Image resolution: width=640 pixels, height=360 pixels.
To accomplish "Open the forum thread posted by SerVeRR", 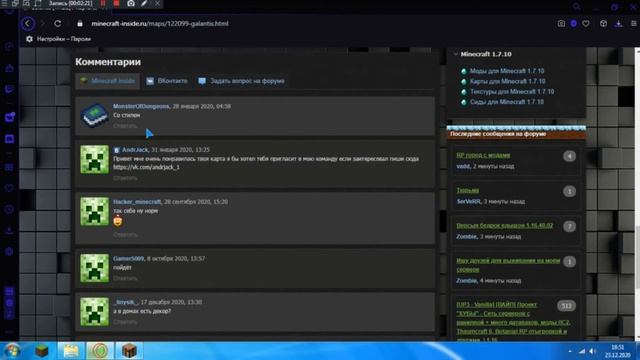I will (468, 190).
